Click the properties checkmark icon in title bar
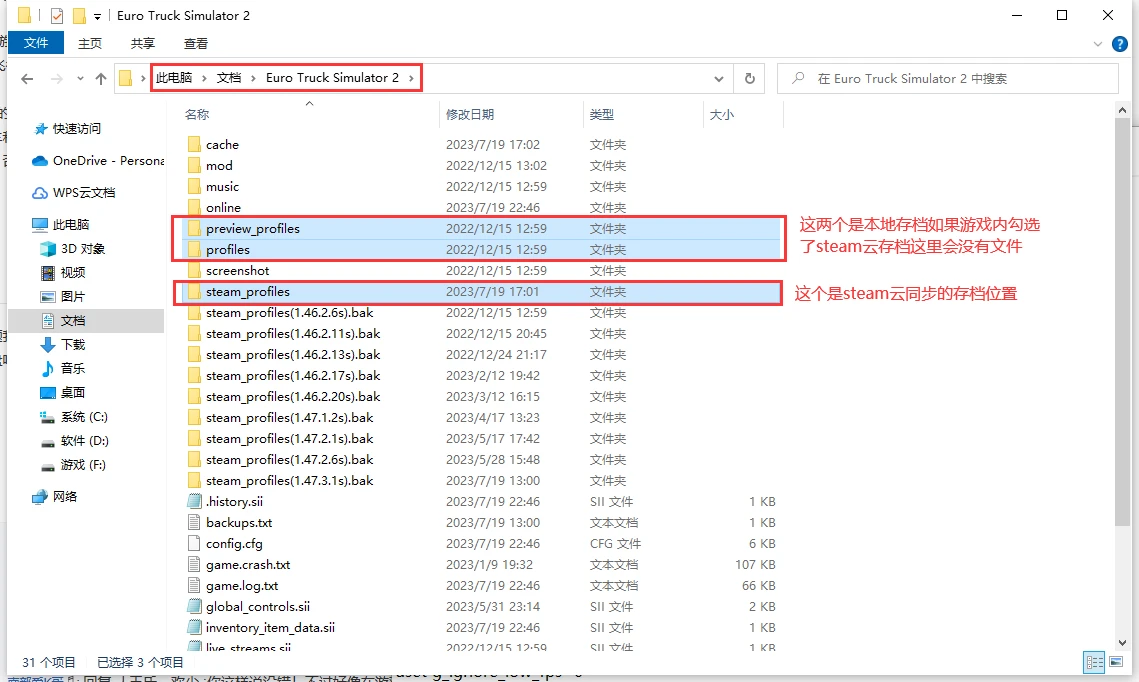The width and height of the screenshot is (1139, 682). 57,15
